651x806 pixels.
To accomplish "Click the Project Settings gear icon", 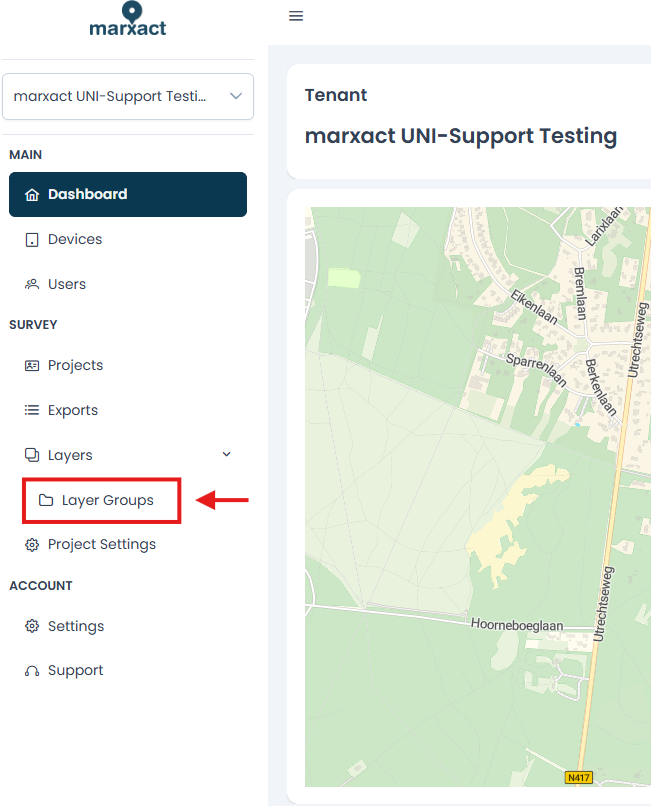I will pos(32,545).
